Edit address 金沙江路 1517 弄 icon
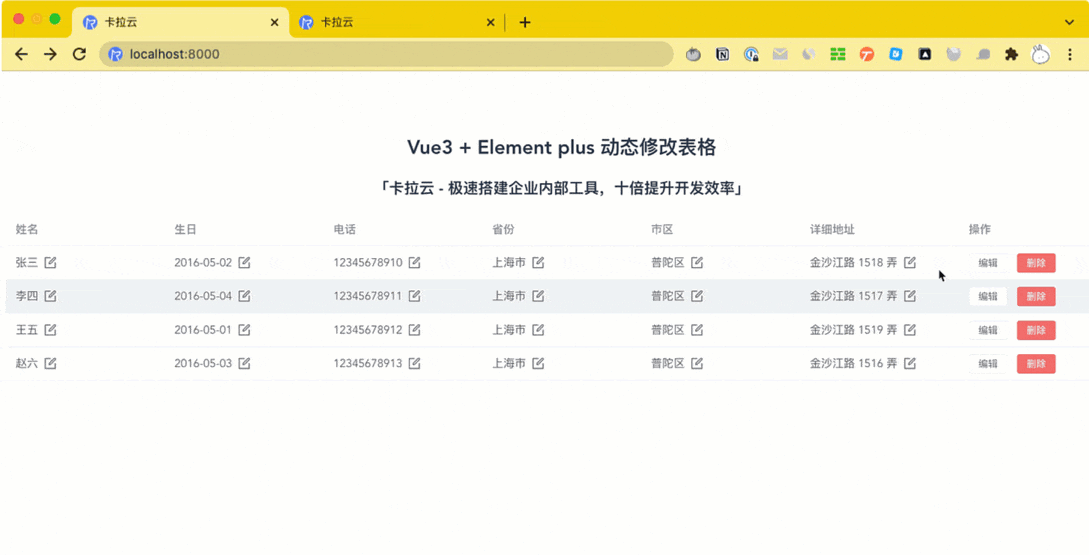 click(x=909, y=296)
